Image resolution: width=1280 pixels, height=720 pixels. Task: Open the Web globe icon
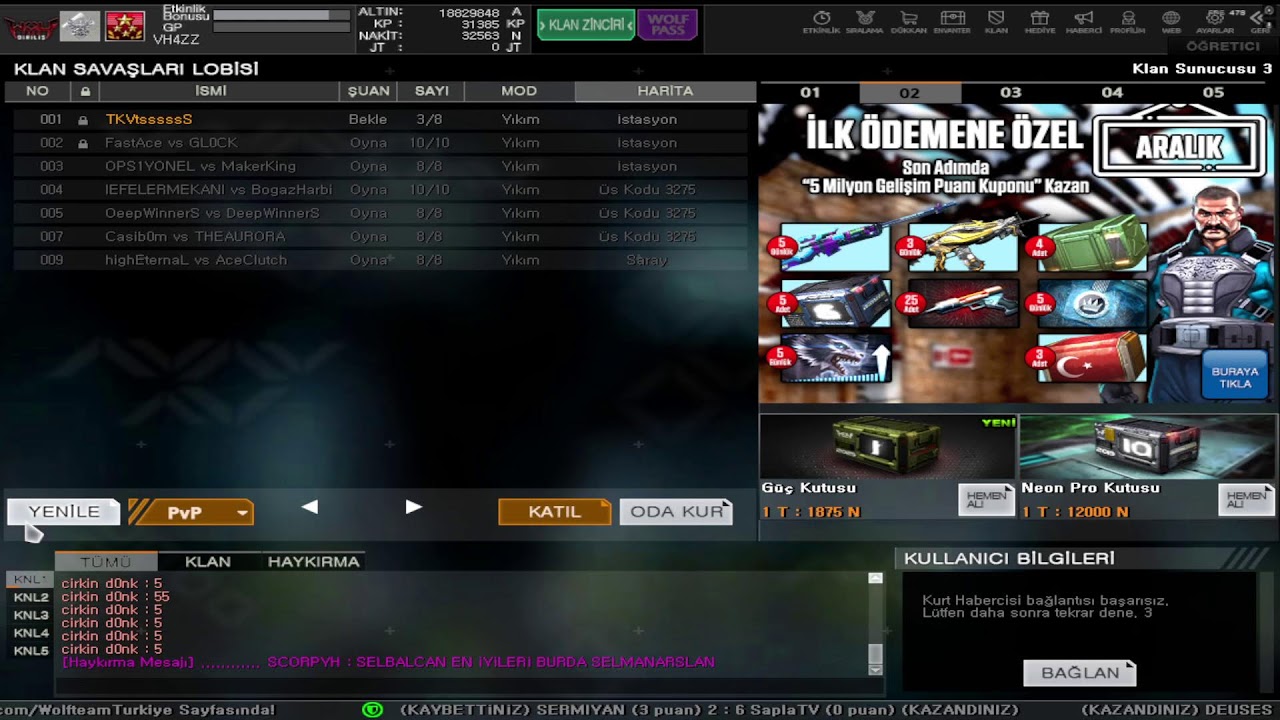point(1171,19)
